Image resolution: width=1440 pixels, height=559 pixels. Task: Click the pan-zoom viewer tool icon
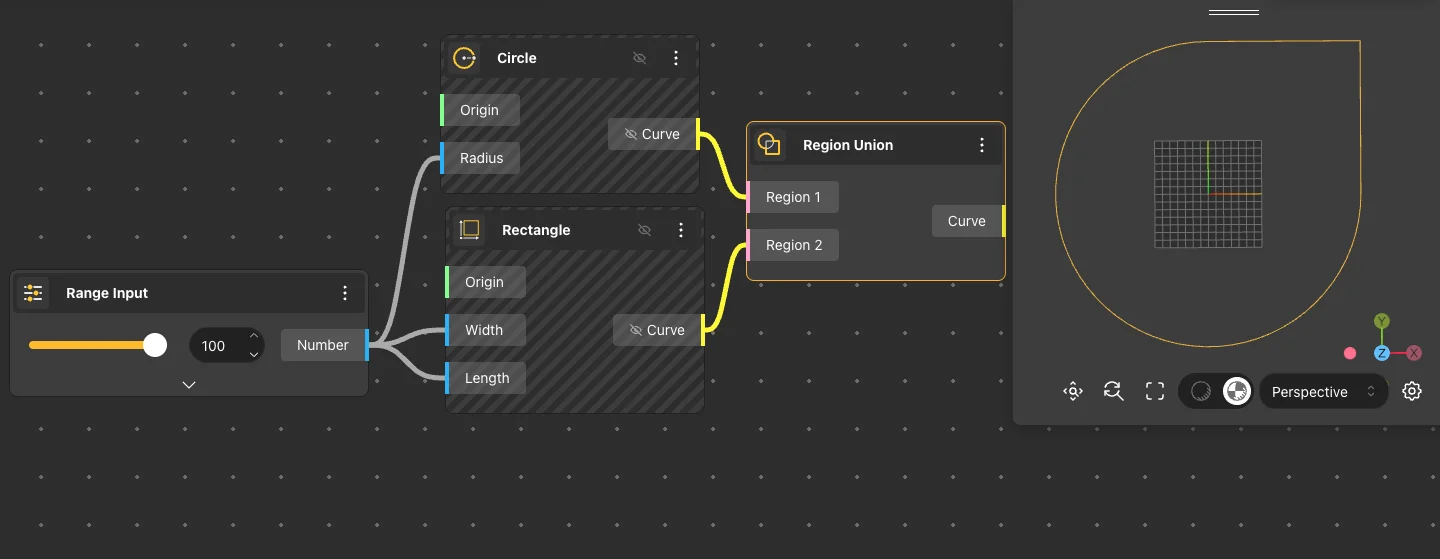coord(1072,392)
